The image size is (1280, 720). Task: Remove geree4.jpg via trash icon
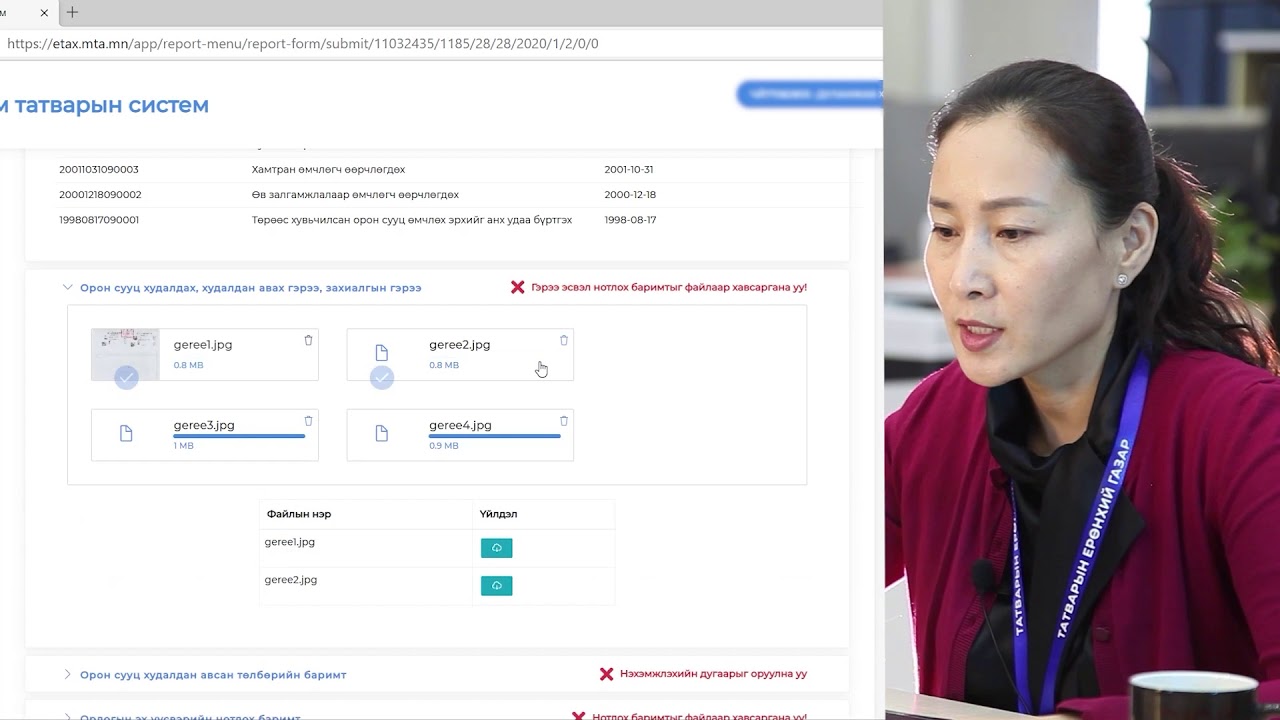[x=564, y=421]
